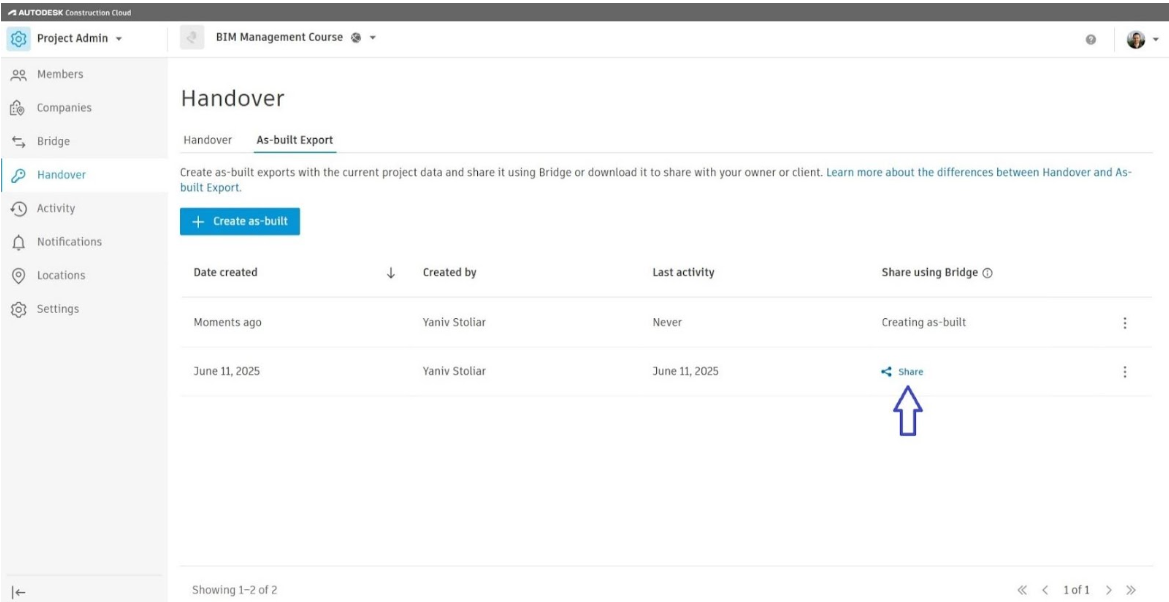The height and width of the screenshot is (602, 1169).
Task: Open Activity log in sidebar
Action: [x=56, y=208]
